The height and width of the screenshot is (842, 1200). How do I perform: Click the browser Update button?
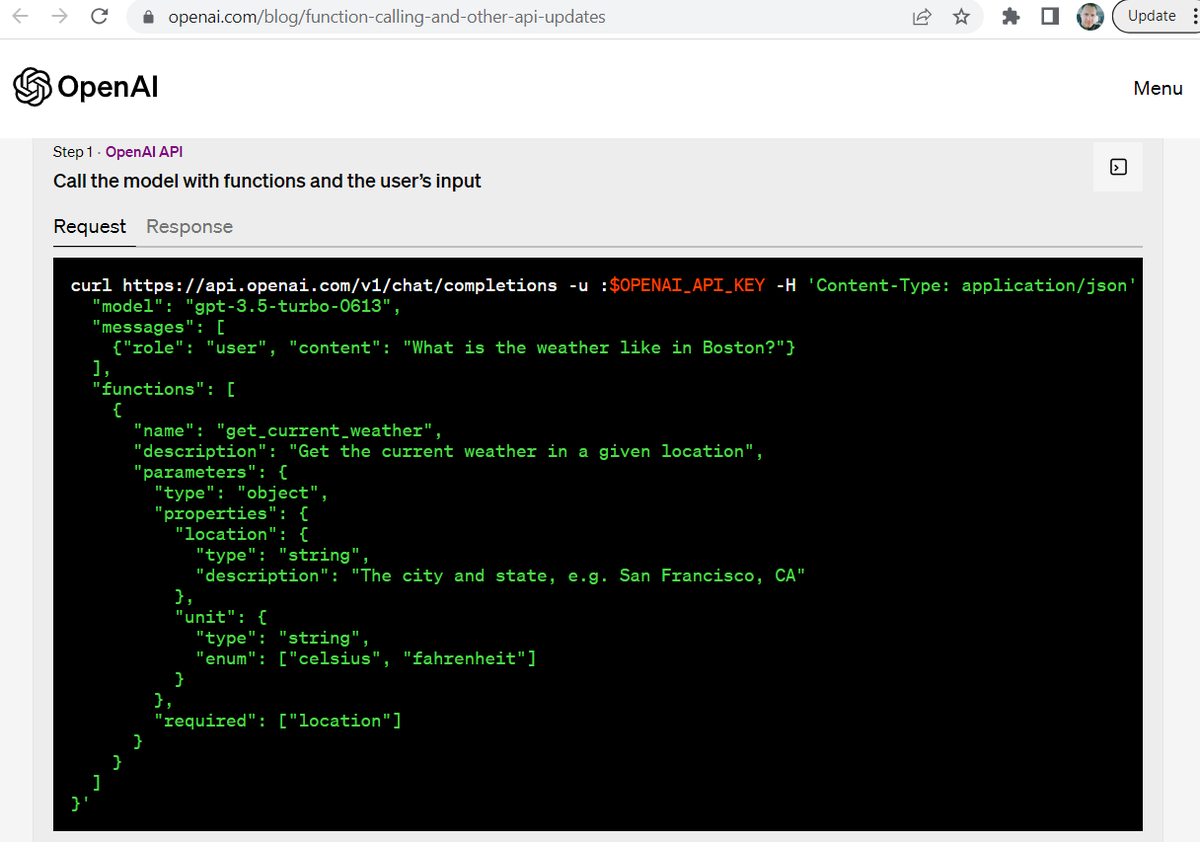pos(1151,16)
